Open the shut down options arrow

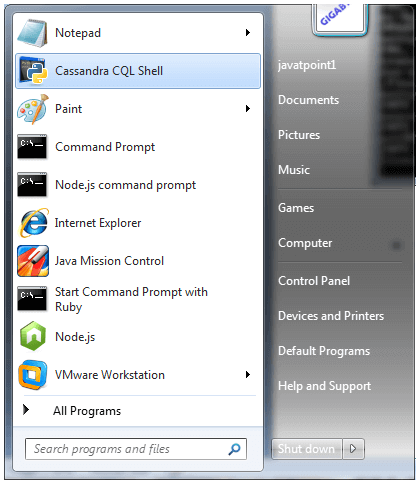coord(353,449)
